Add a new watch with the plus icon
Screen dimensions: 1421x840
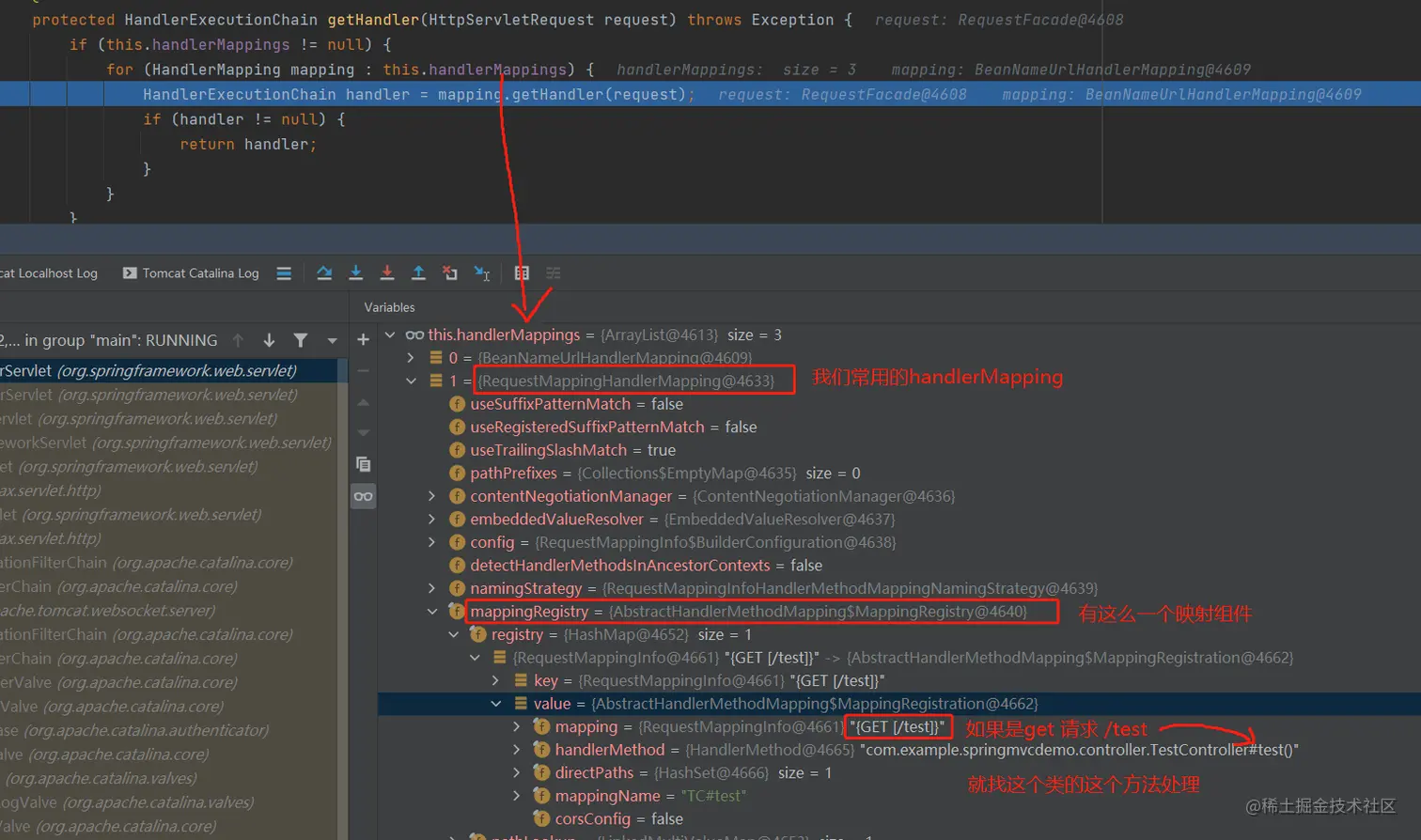coord(363,338)
